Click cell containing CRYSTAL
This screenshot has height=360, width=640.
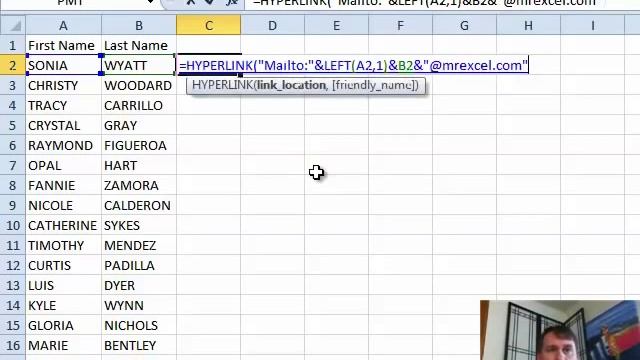(63, 125)
